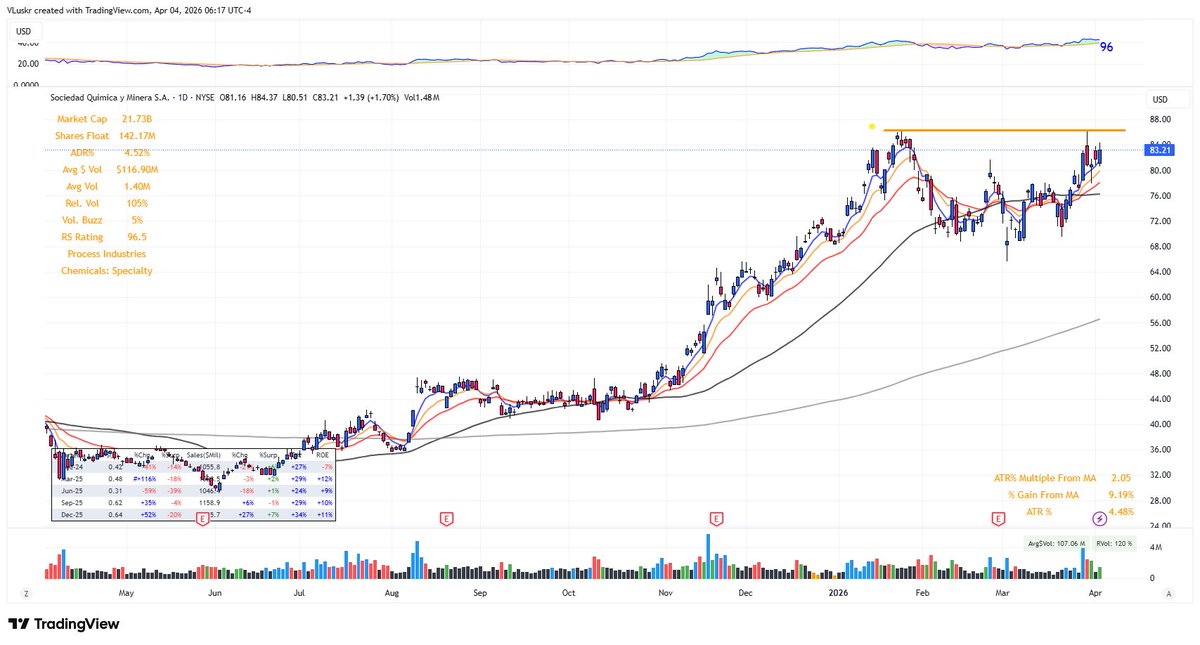Open USD label on the top indicator pane
1200x645 pixels.
point(26,31)
